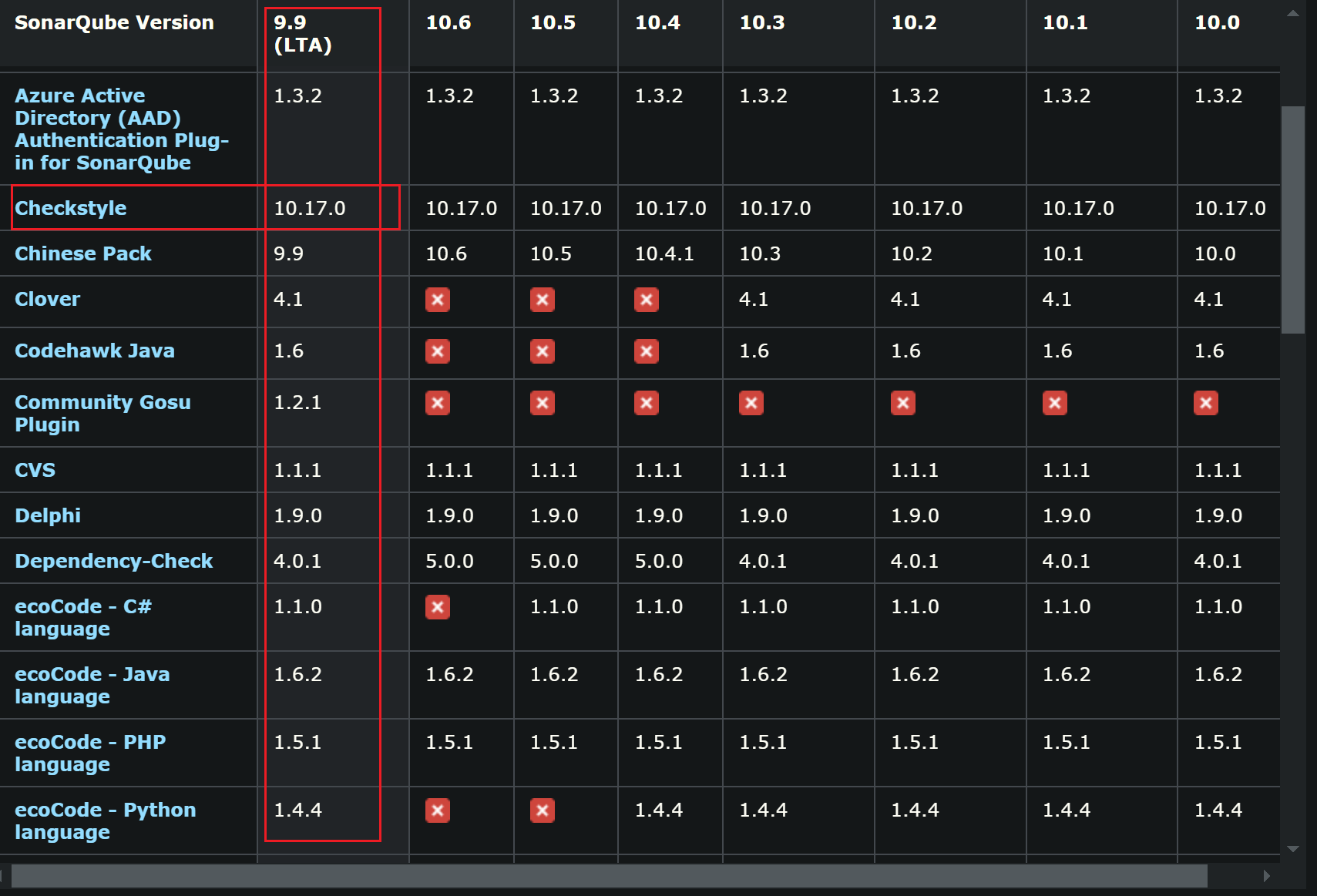Open the Azure Active Directory plugin link
This screenshot has height=896, width=1317.
pos(122,129)
